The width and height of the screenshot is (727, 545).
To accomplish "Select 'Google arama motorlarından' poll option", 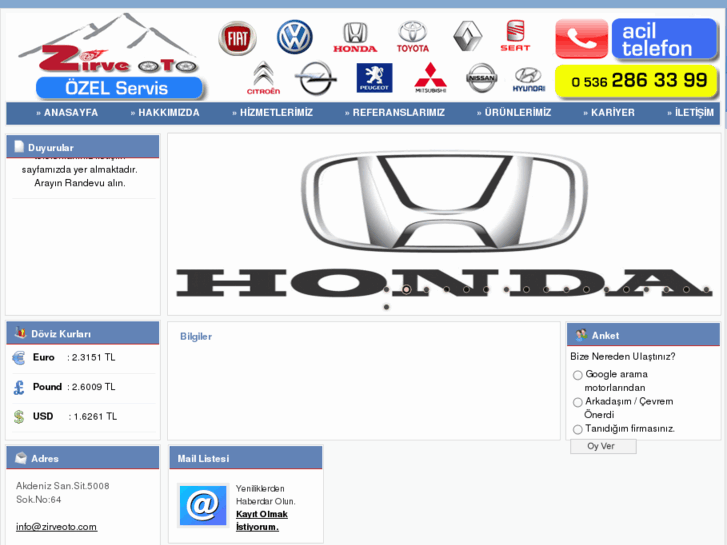I will 577,375.
